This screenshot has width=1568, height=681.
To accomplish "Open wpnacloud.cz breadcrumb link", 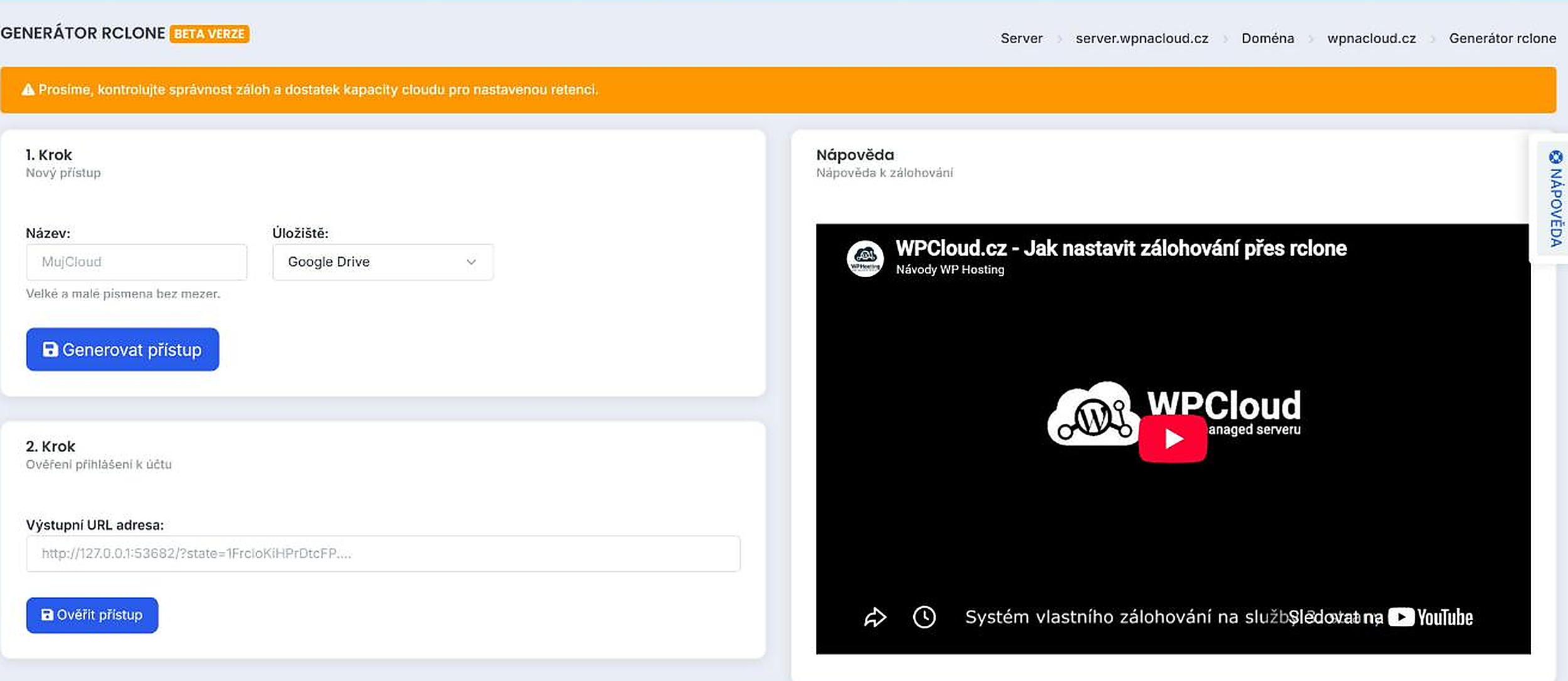I will (1371, 38).
